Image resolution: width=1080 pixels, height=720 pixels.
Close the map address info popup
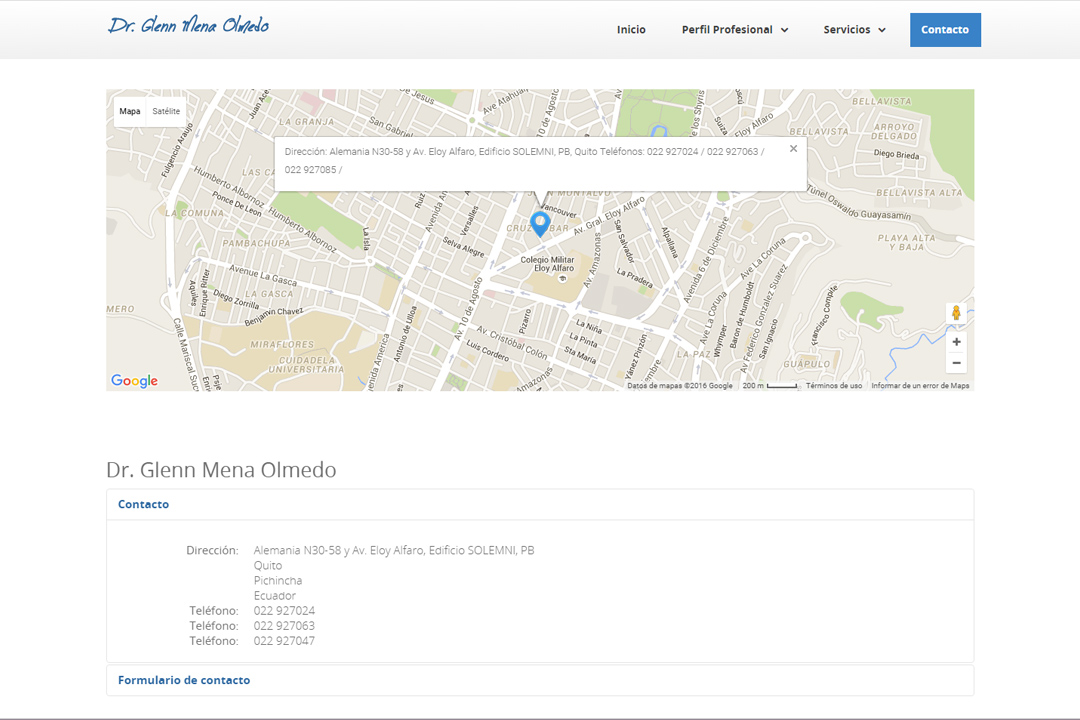[793, 149]
